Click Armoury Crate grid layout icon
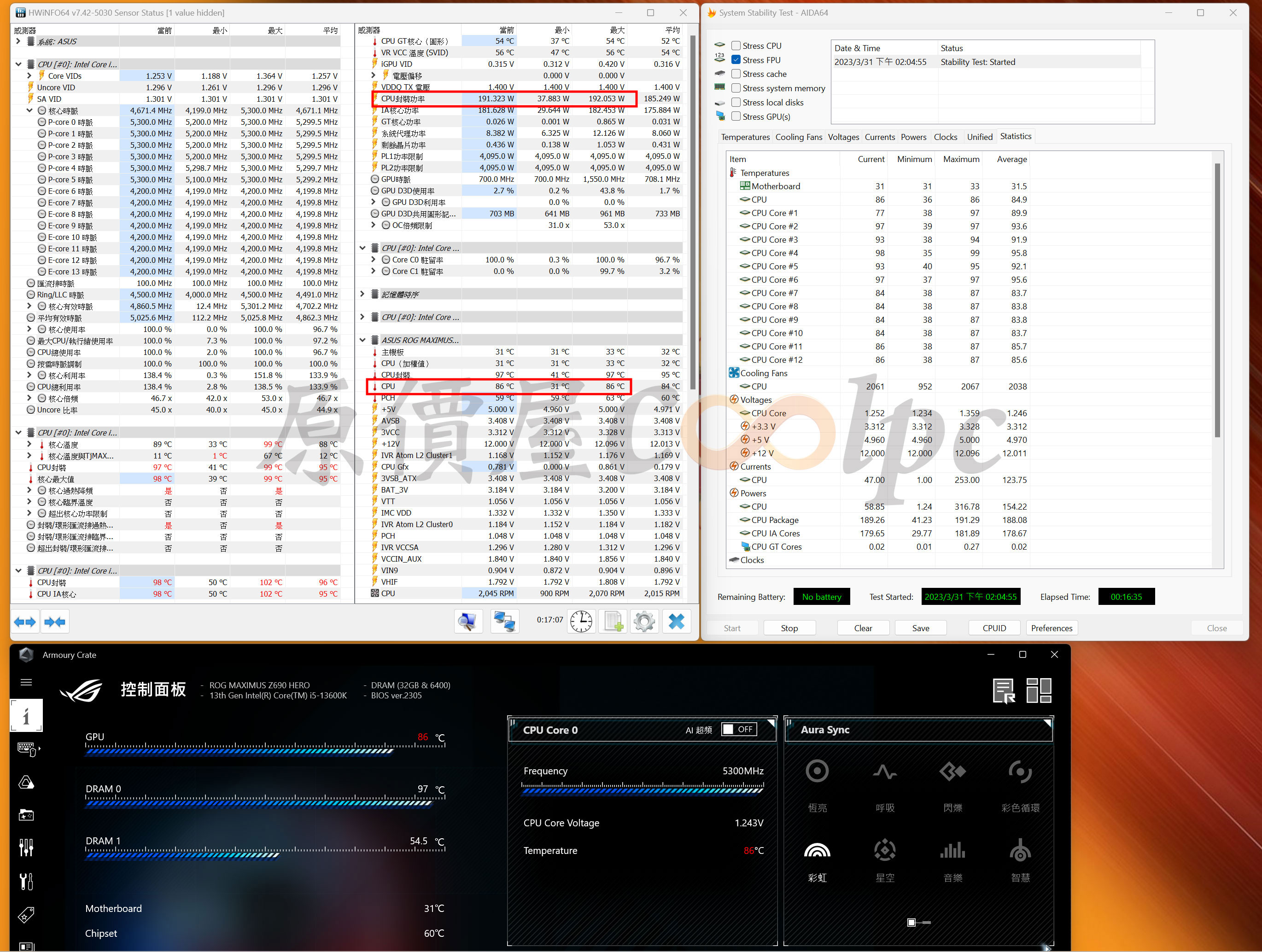Viewport: 1262px width, 952px height. [x=1039, y=691]
